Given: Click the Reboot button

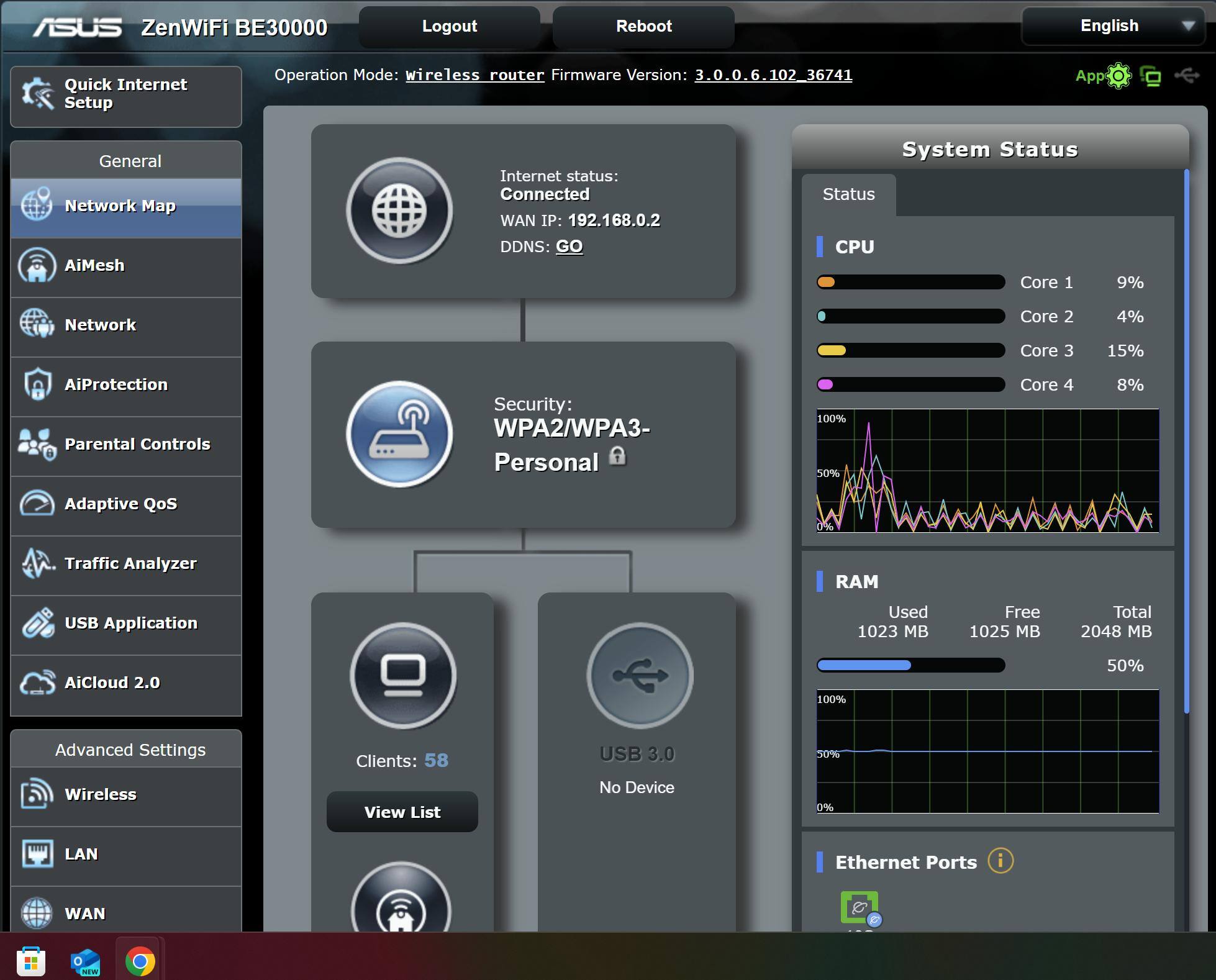Looking at the screenshot, I should coord(643,27).
